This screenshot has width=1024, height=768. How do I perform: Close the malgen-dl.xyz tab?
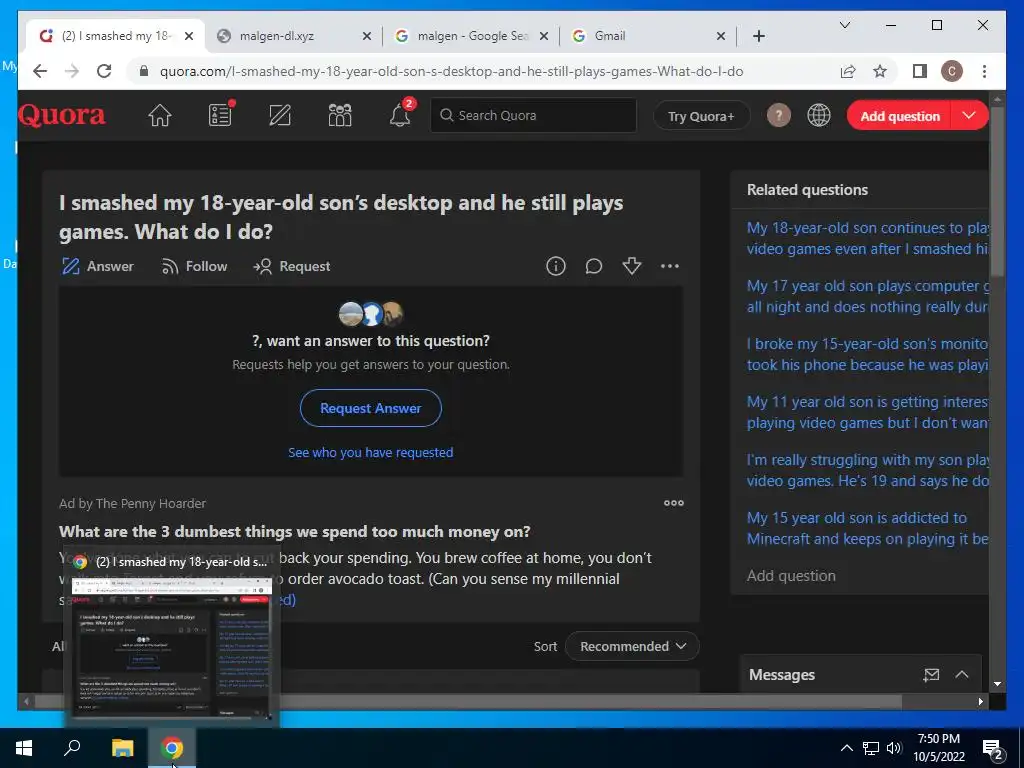(x=366, y=36)
